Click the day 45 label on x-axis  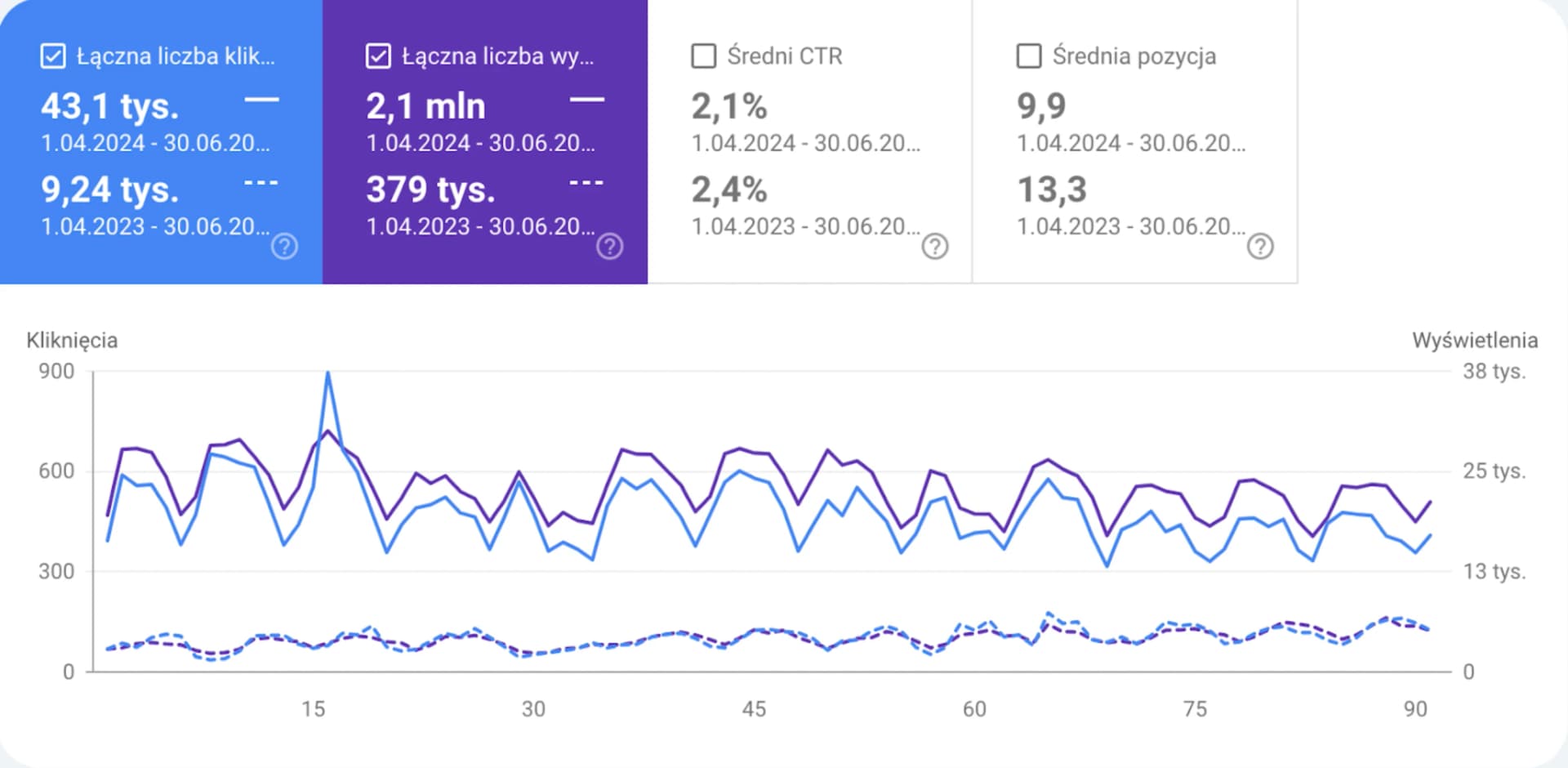tap(754, 708)
